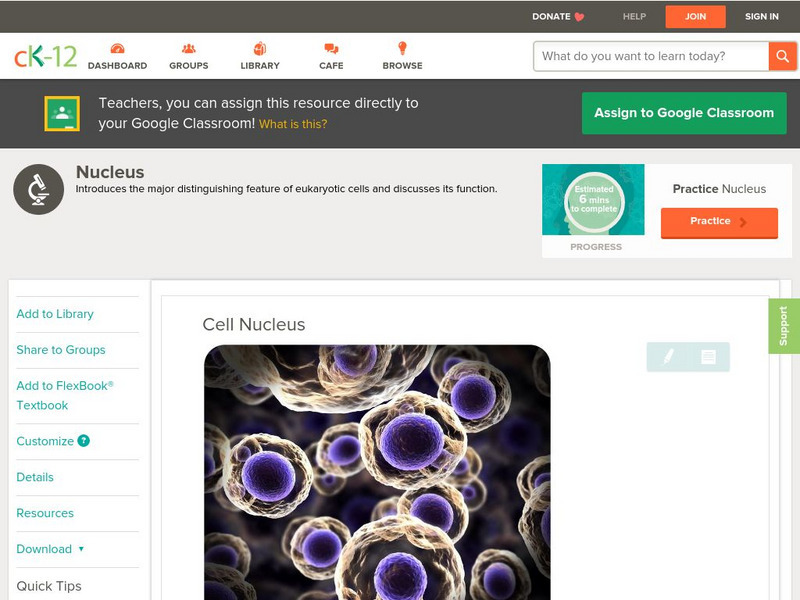The image size is (800, 600).
Task: Open the Dashboard from the top navigation
Action: (x=119, y=55)
